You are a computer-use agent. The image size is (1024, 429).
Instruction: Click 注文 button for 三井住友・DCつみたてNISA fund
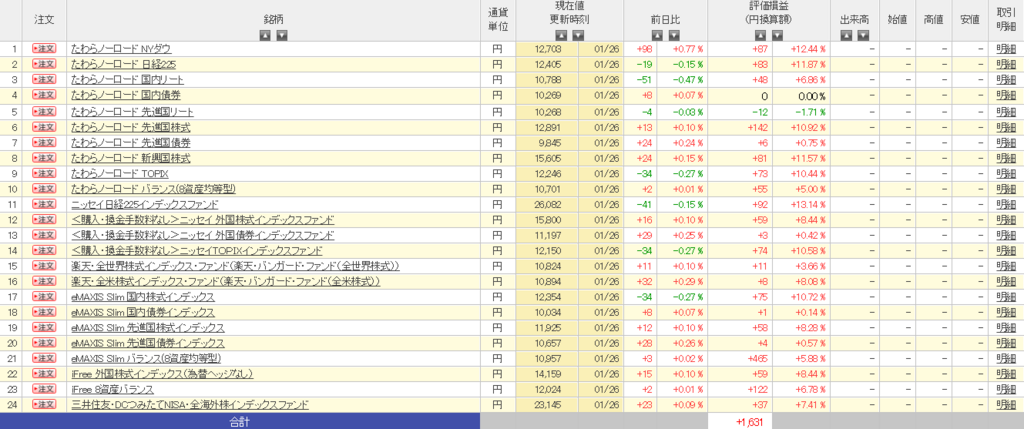tap(44, 405)
